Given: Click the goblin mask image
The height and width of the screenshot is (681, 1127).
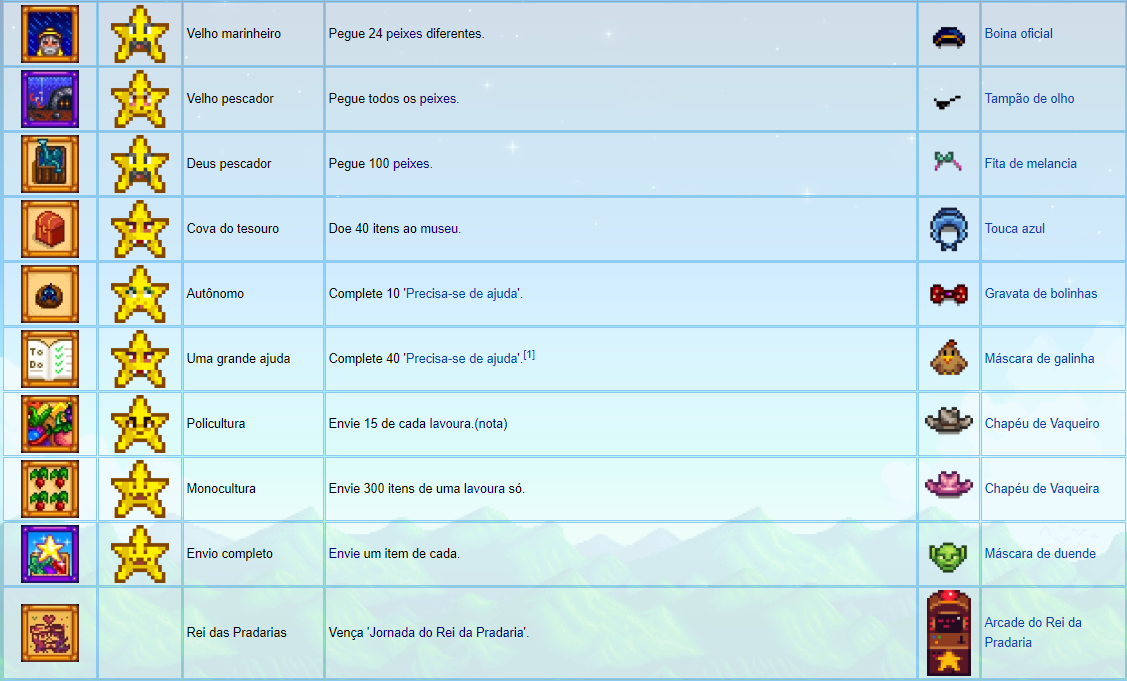Looking at the screenshot, I should pyautogui.click(x=949, y=555).
